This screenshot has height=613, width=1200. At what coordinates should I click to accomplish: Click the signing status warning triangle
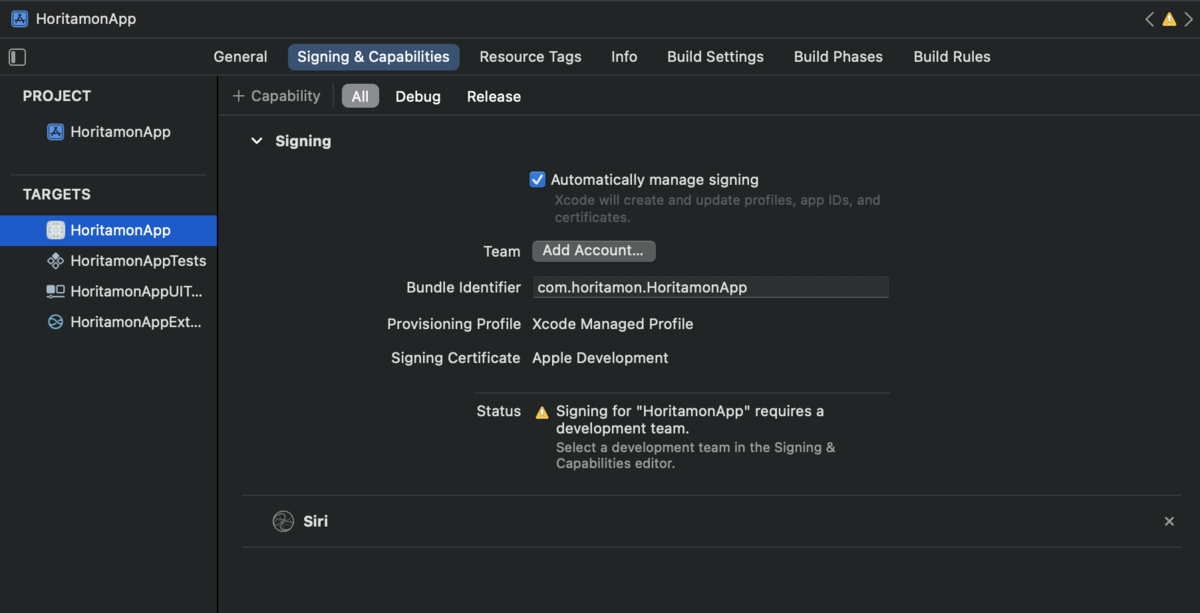point(542,412)
